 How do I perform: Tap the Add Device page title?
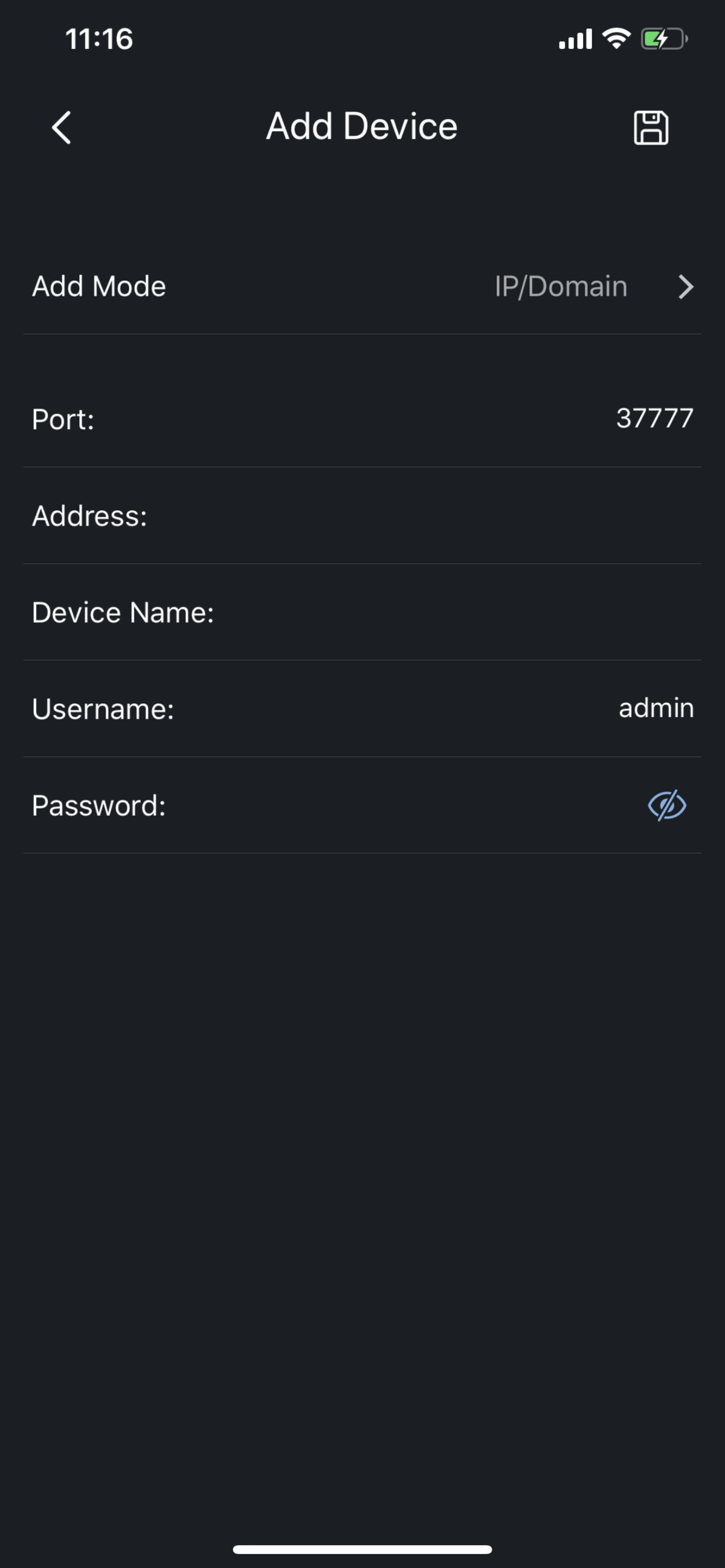(x=362, y=126)
